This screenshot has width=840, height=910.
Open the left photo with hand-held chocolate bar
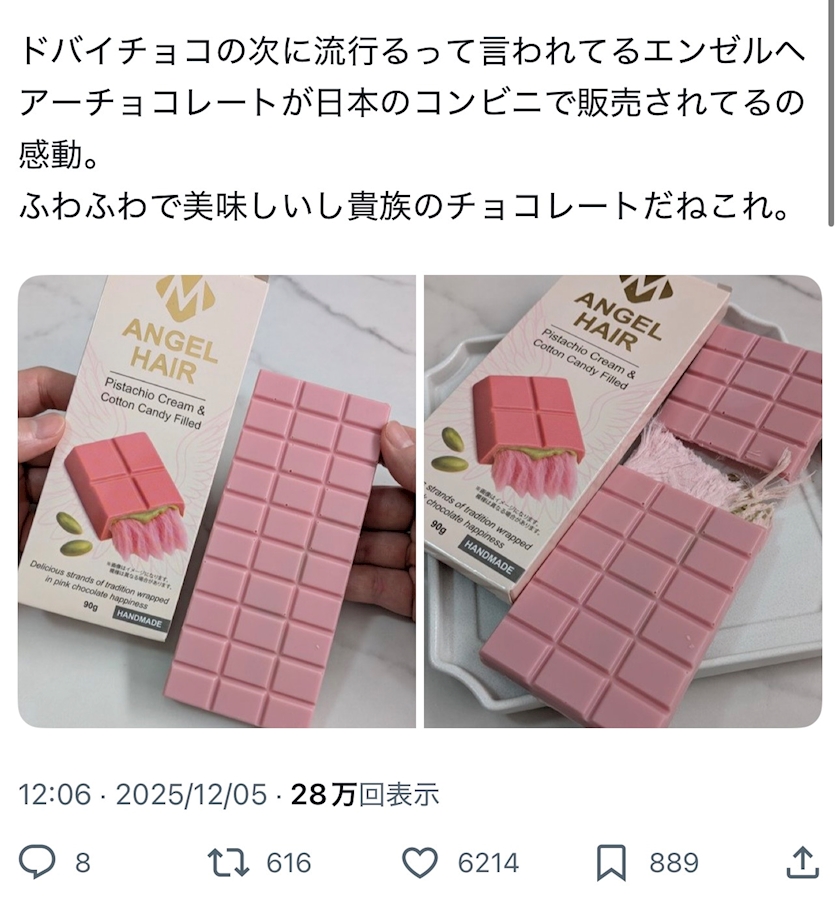coord(217,501)
